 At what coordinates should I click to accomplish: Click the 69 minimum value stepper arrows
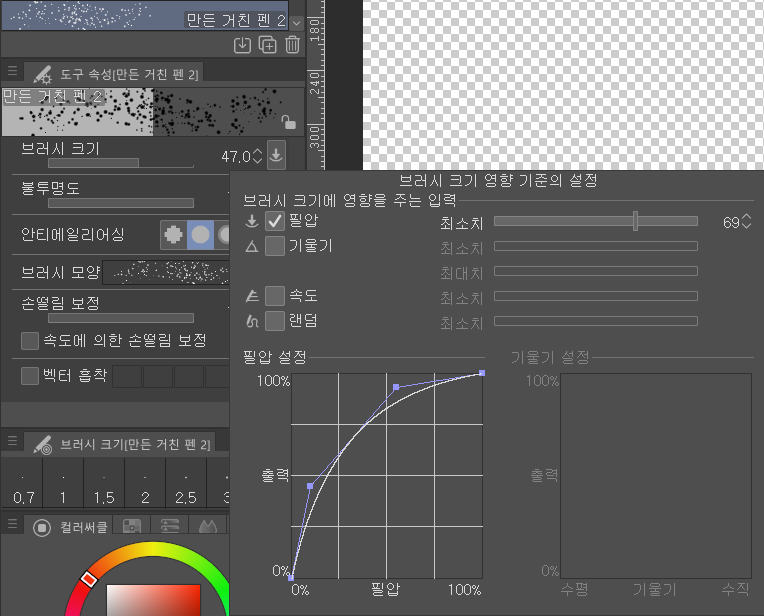tap(747, 222)
